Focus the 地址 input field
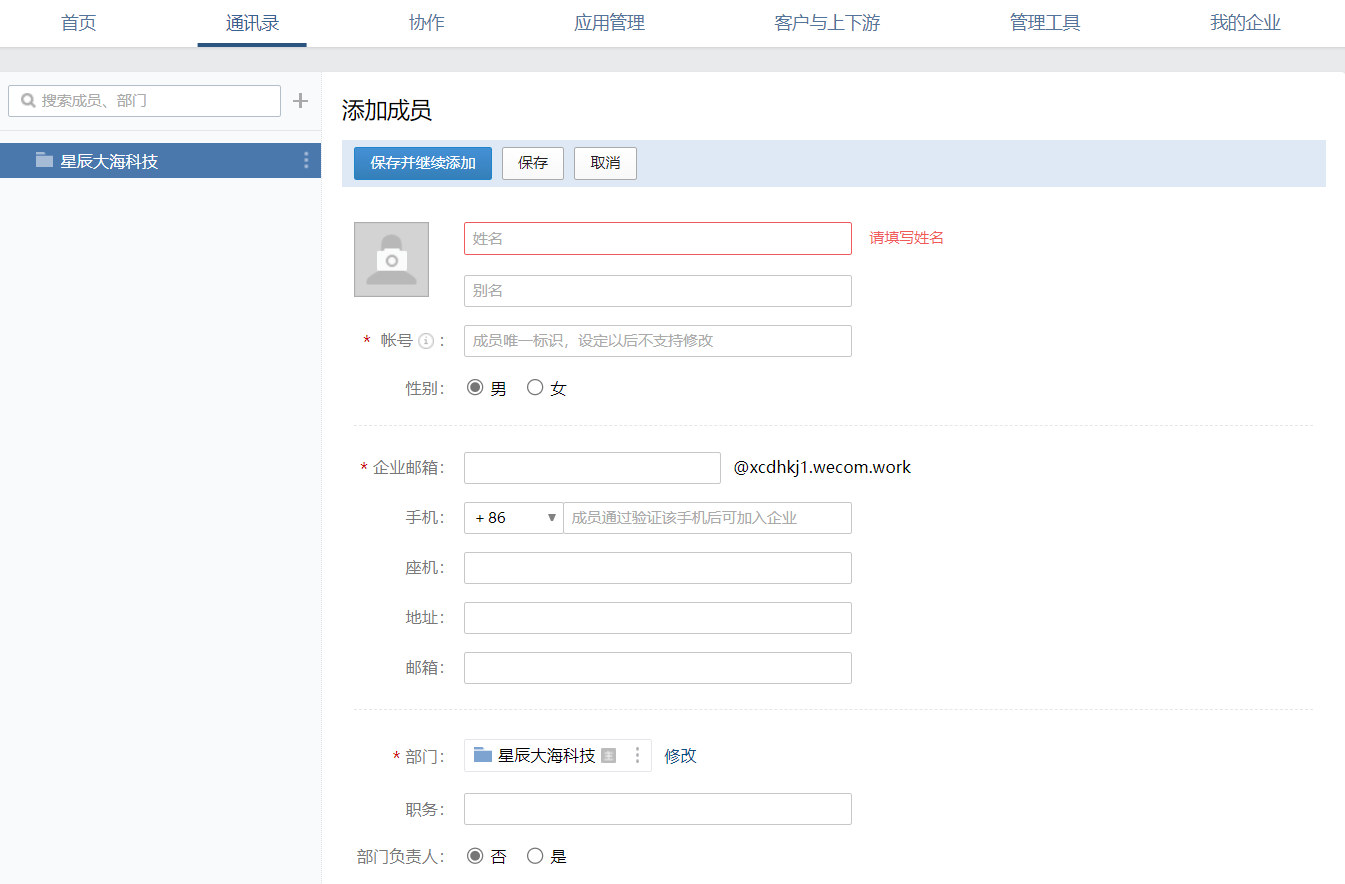 (x=658, y=618)
